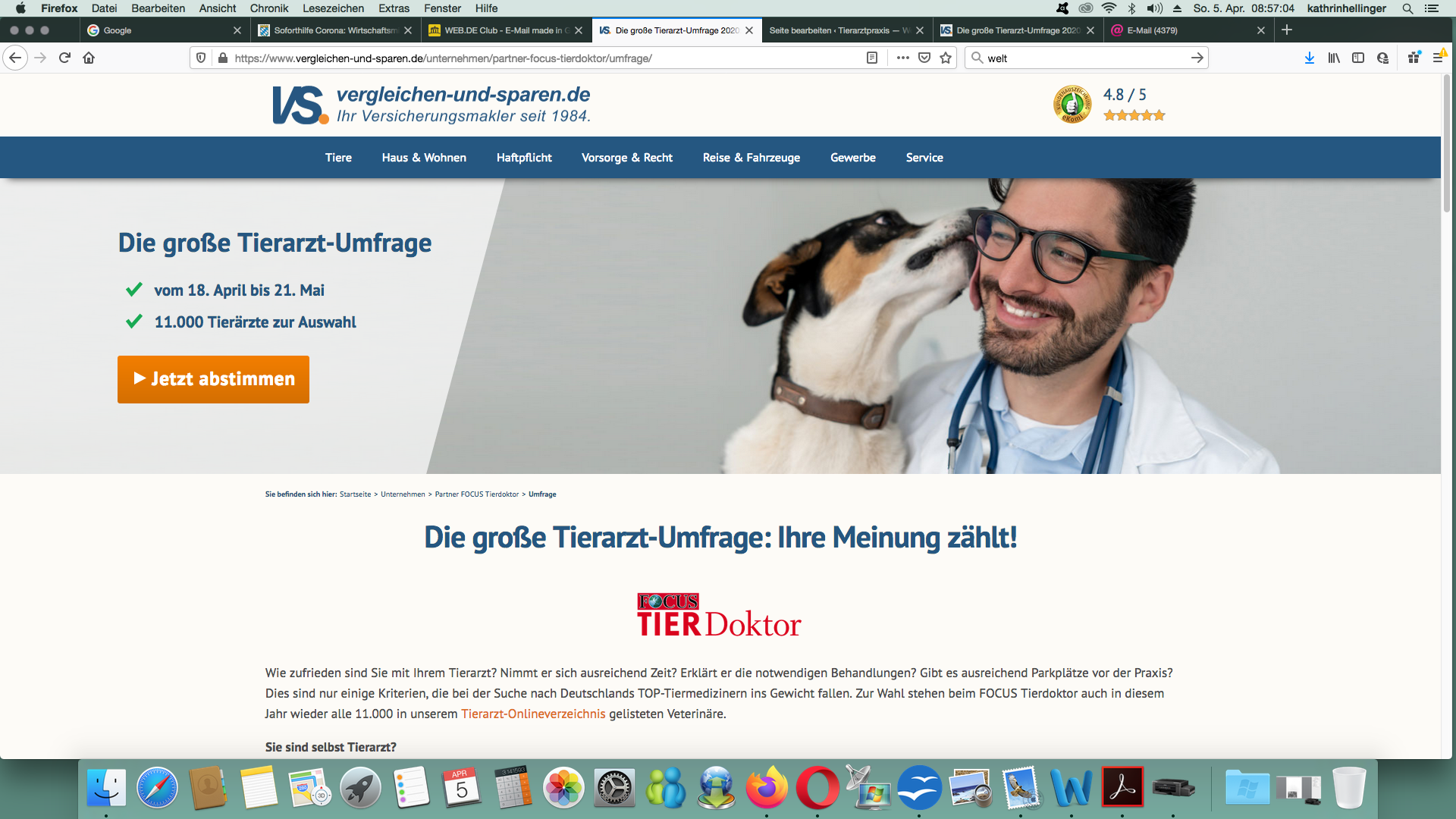This screenshot has width=1456, height=819.
Task: Click the Jetzt abstimmen button
Action: point(213,379)
